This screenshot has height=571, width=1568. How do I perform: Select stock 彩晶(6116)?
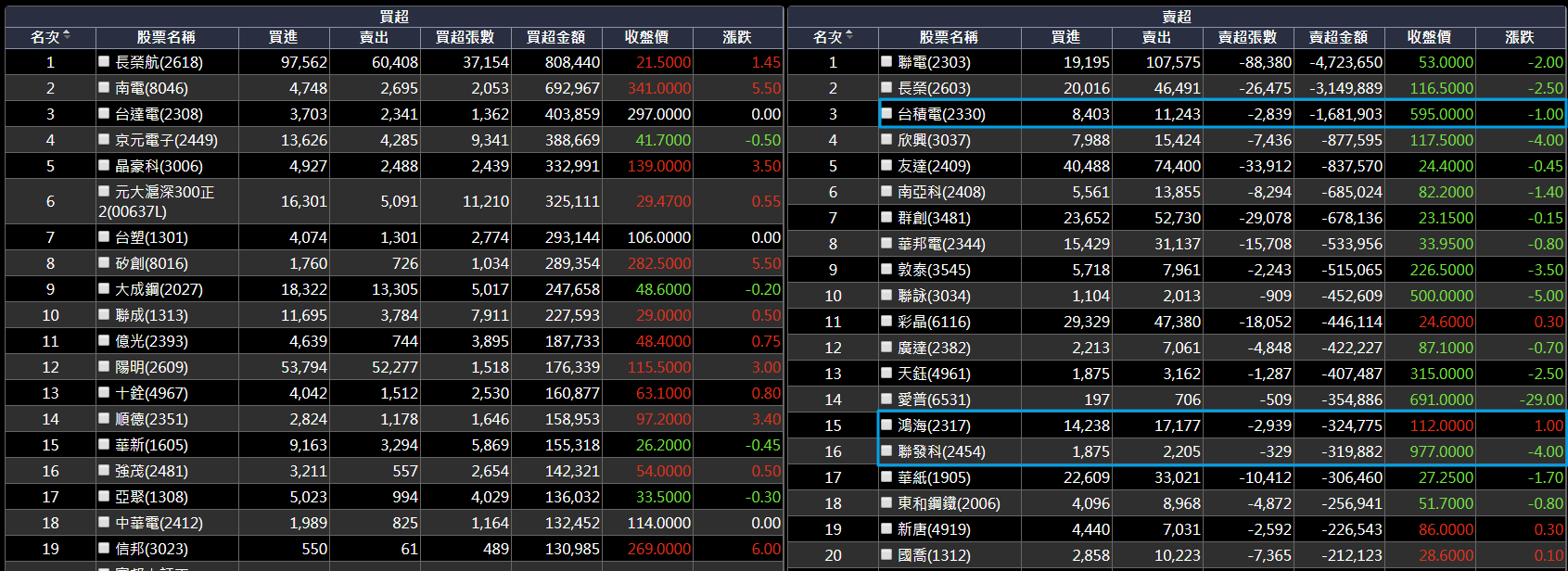[934, 322]
